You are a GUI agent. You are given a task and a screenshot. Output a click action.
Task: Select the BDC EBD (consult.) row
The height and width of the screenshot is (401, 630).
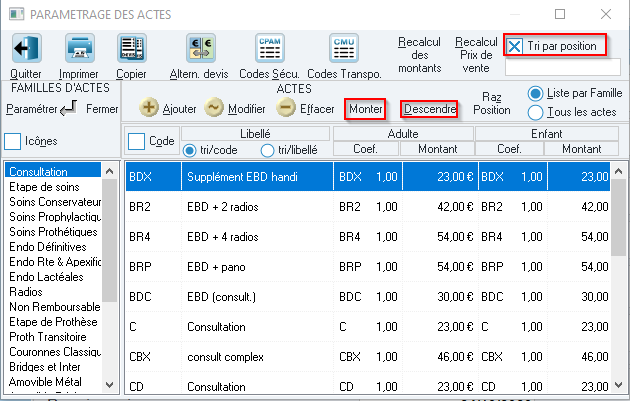coord(368,297)
